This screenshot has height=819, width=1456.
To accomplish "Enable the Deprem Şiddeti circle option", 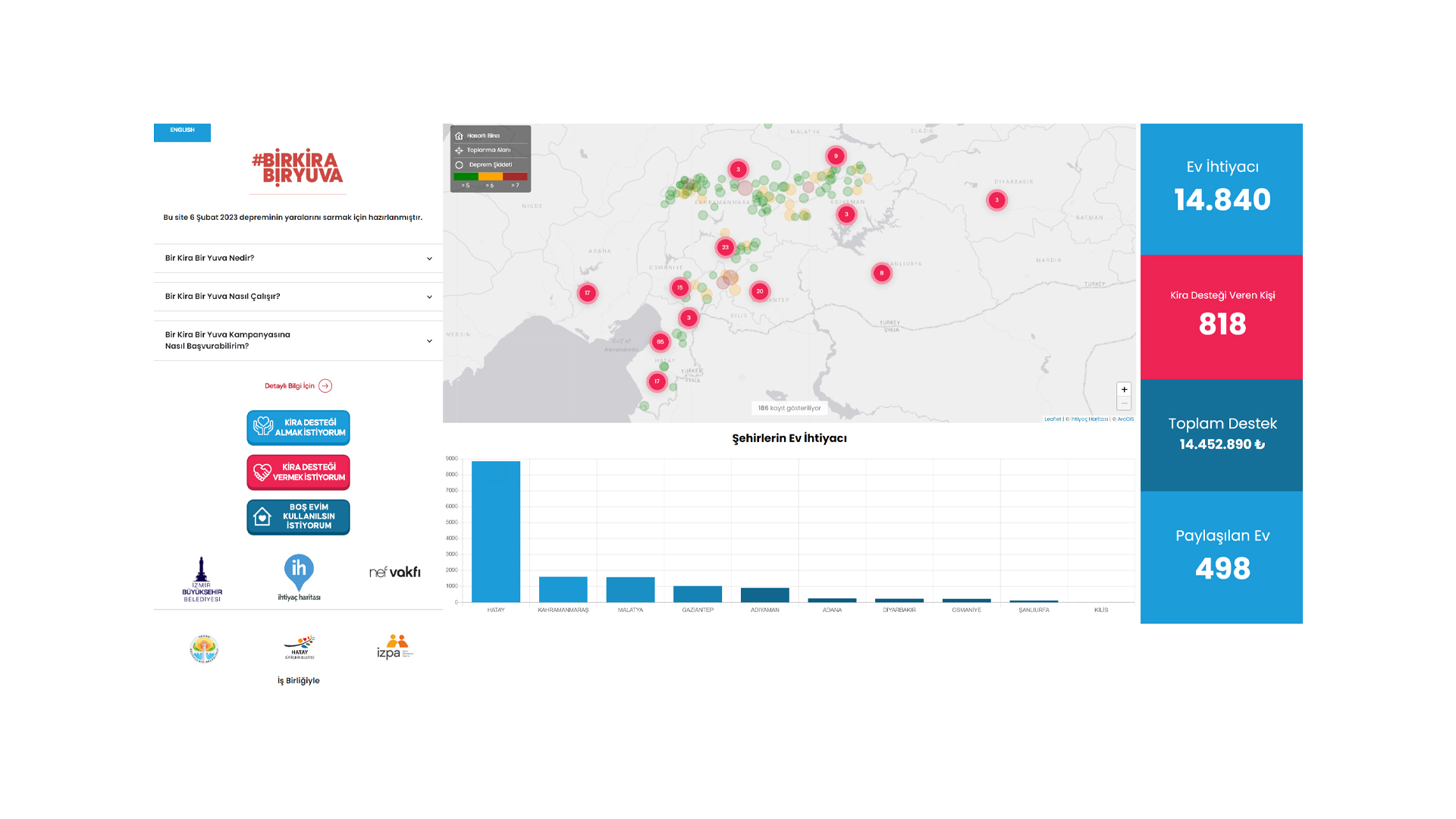I will pyautogui.click(x=460, y=165).
